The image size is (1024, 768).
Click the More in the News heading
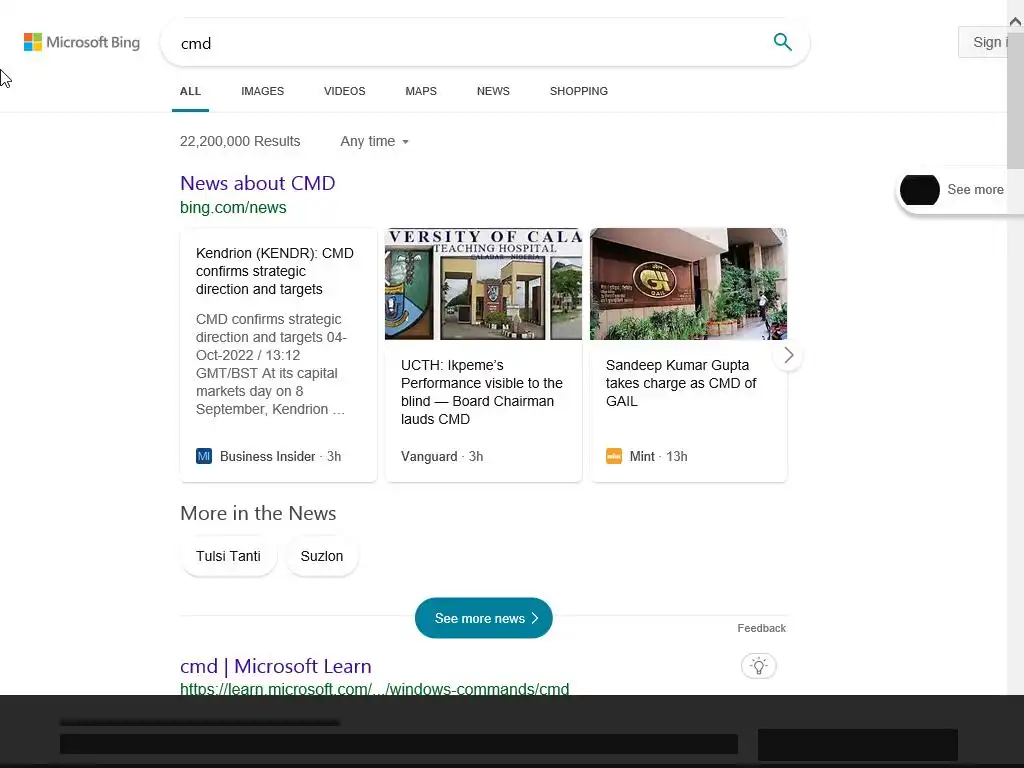pyautogui.click(x=258, y=513)
